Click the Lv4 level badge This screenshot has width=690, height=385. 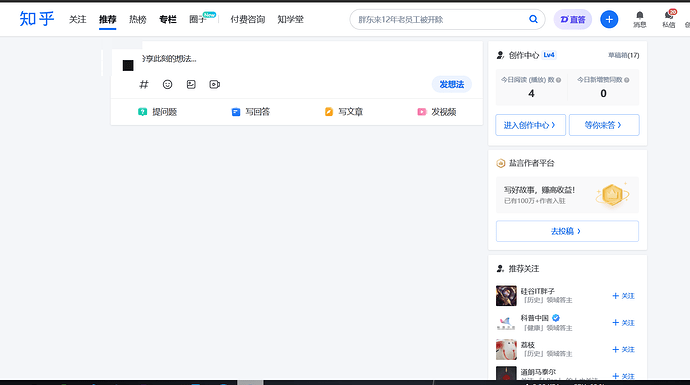[549, 55]
